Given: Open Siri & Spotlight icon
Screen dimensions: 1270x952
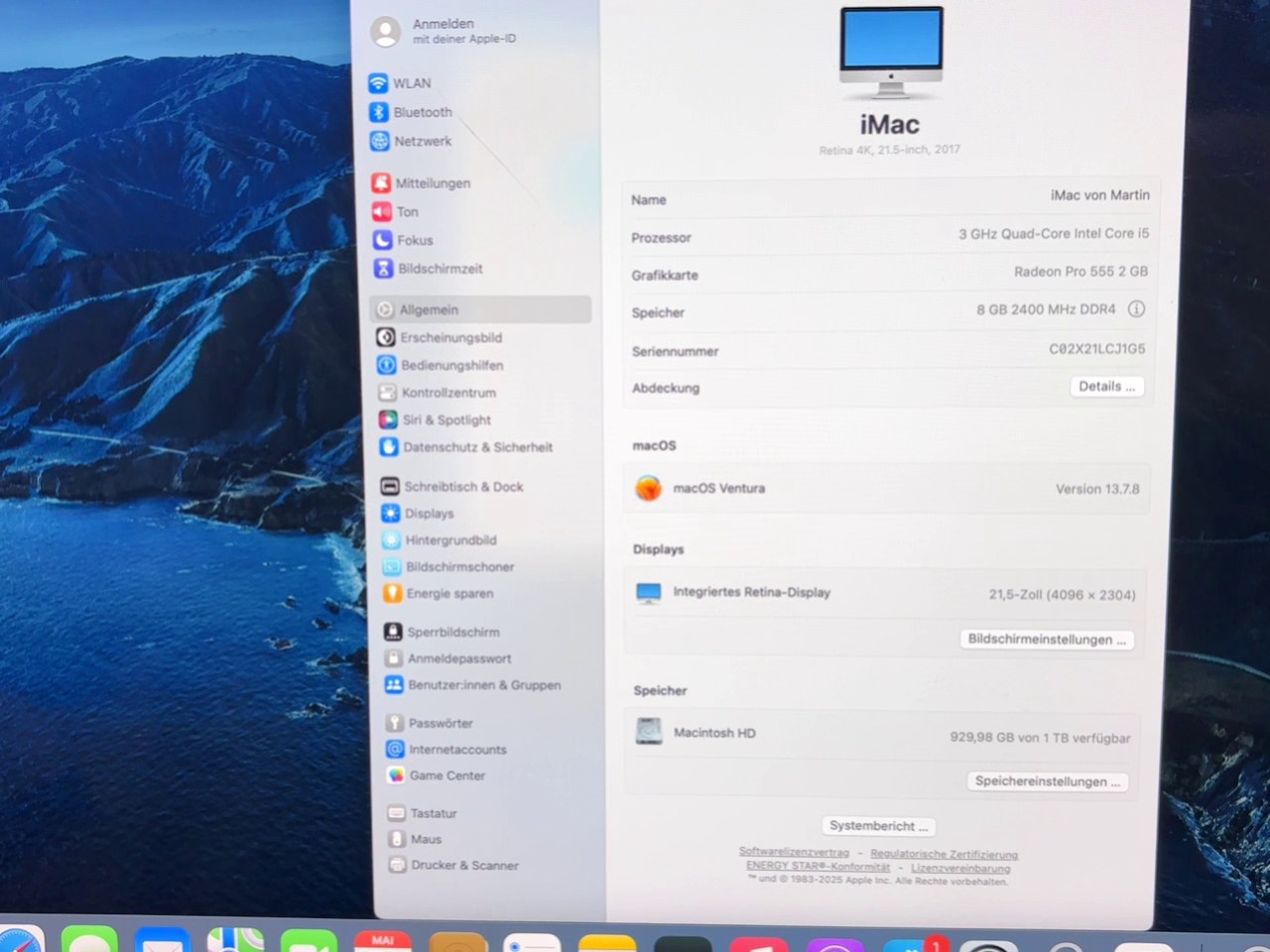Looking at the screenshot, I should tap(388, 419).
